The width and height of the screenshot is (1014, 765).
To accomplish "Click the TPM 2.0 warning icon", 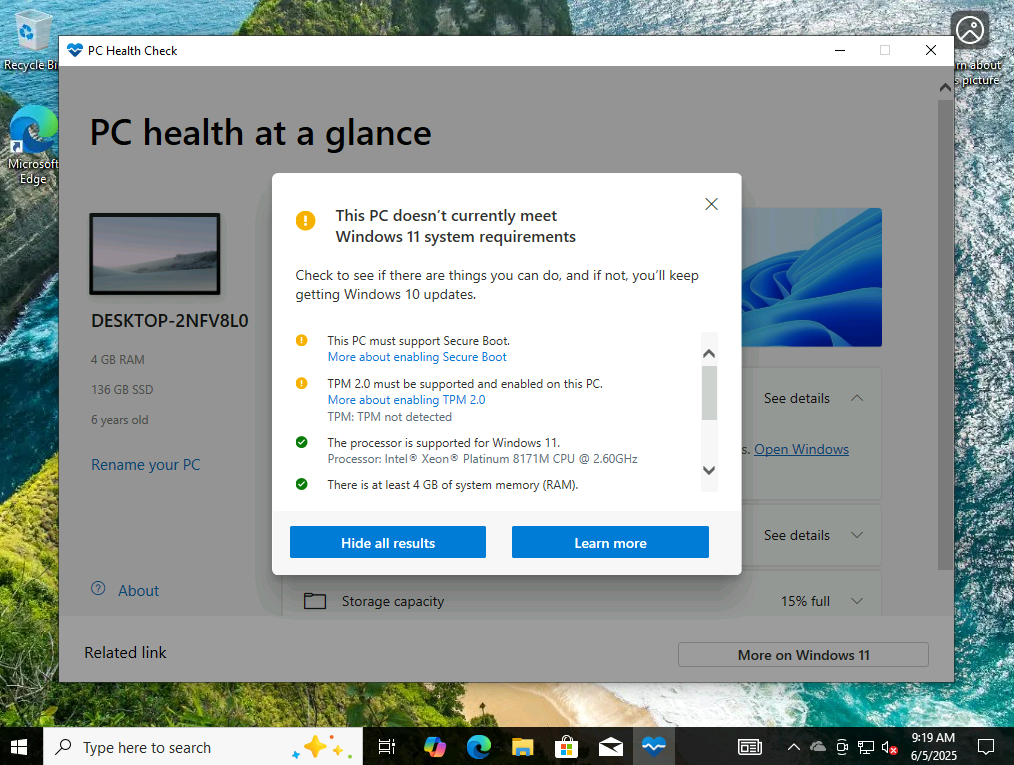I will click(301, 383).
